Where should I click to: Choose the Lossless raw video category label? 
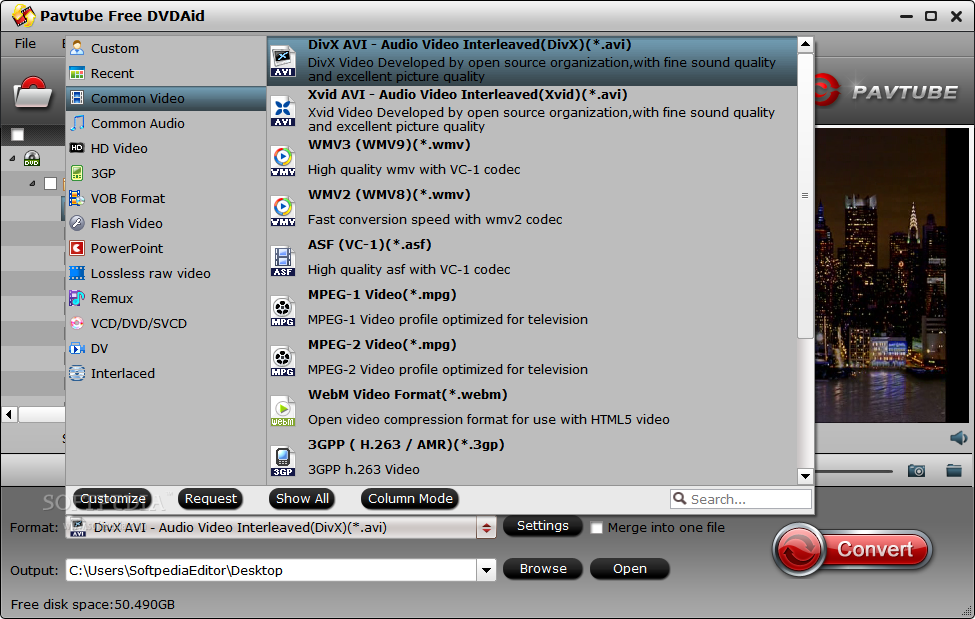coord(150,273)
